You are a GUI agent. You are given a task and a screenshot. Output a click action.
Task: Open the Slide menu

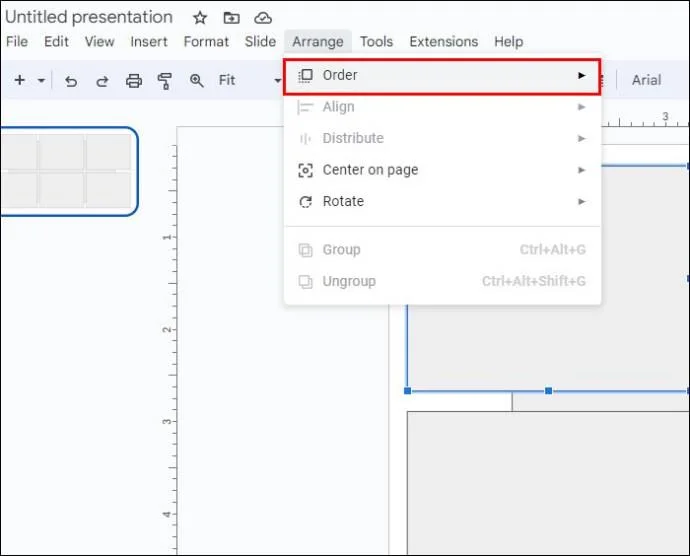[260, 41]
